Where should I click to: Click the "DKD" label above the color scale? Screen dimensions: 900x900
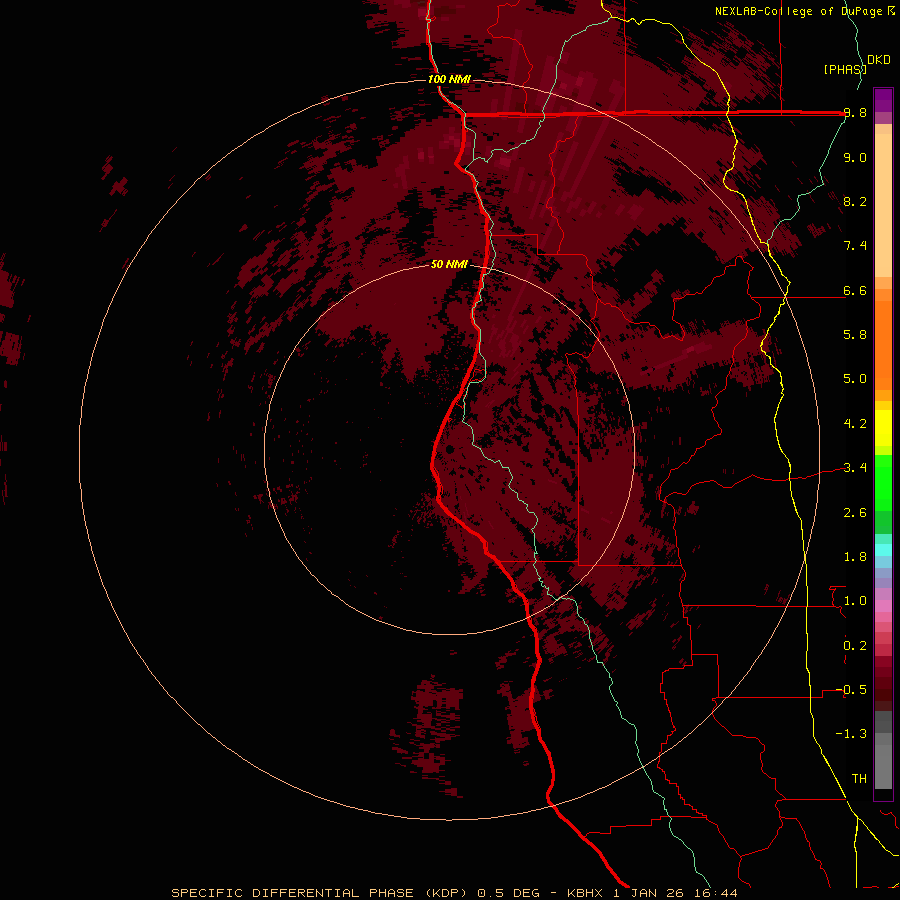point(878,60)
